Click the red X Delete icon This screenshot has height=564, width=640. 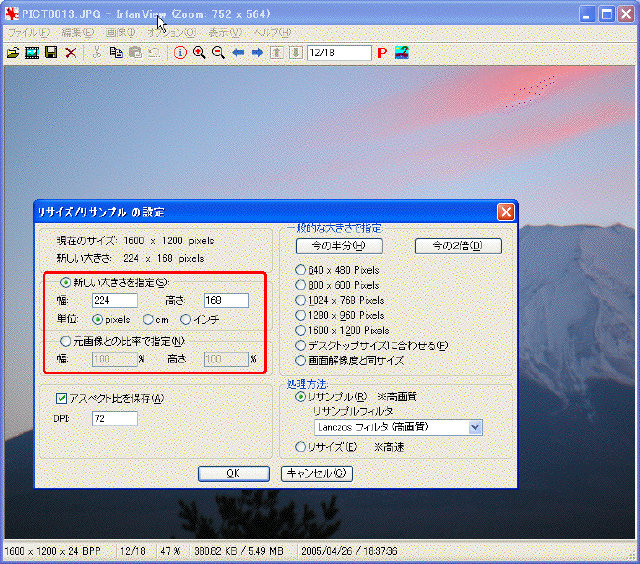tap(70, 52)
